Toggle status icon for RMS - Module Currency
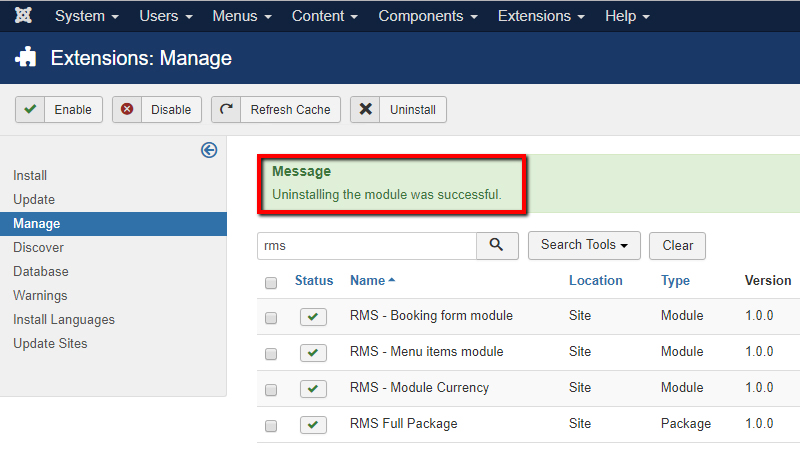The width and height of the screenshot is (800, 450). click(x=313, y=389)
